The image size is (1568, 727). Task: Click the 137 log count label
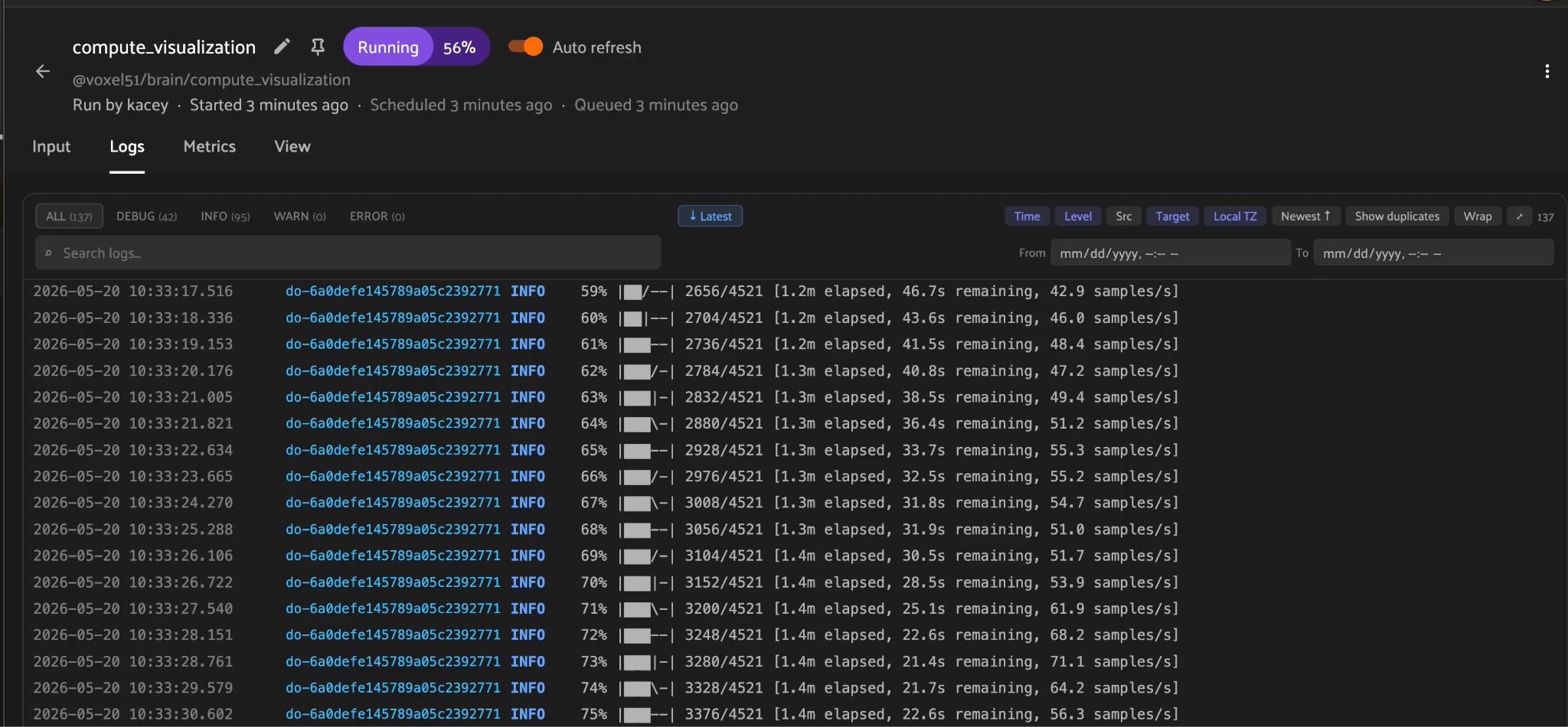tap(1546, 217)
